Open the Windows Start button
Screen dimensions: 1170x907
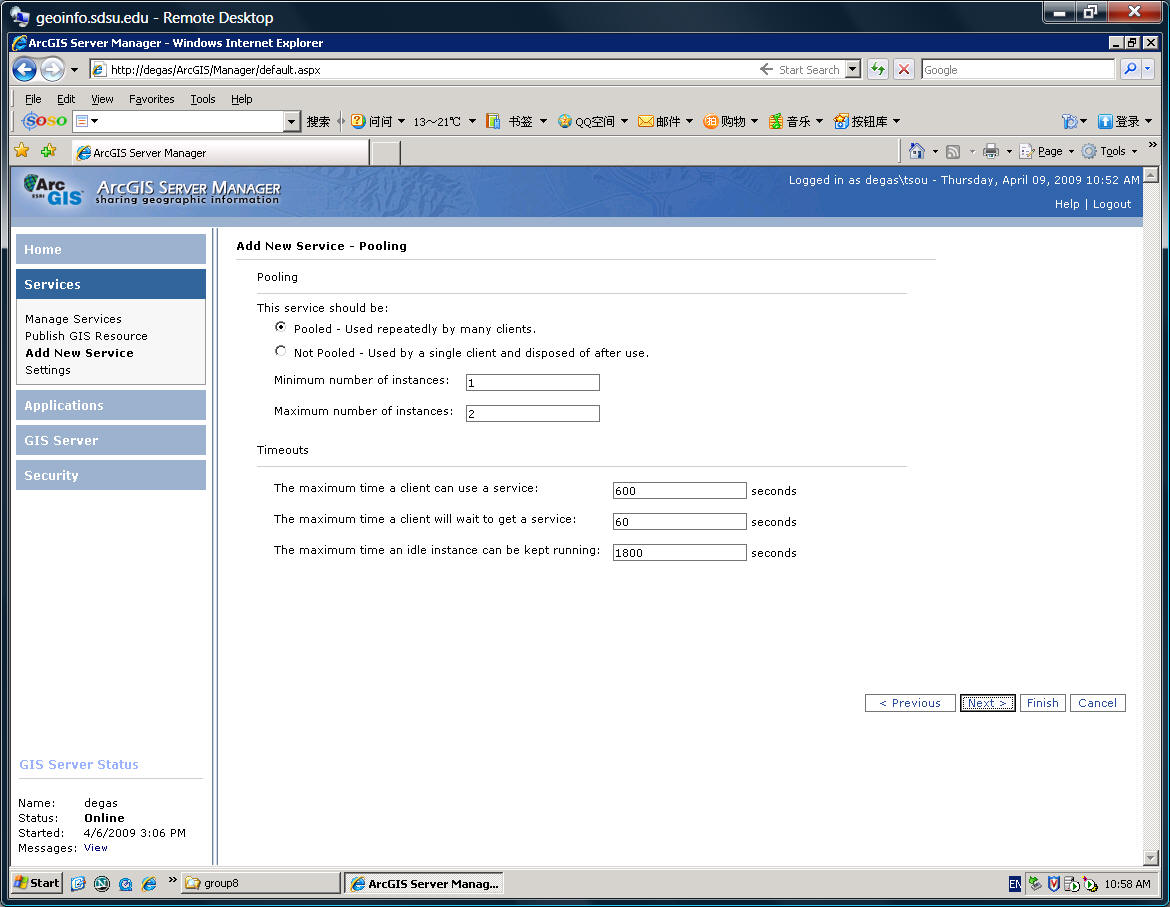[x=37, y=883]
